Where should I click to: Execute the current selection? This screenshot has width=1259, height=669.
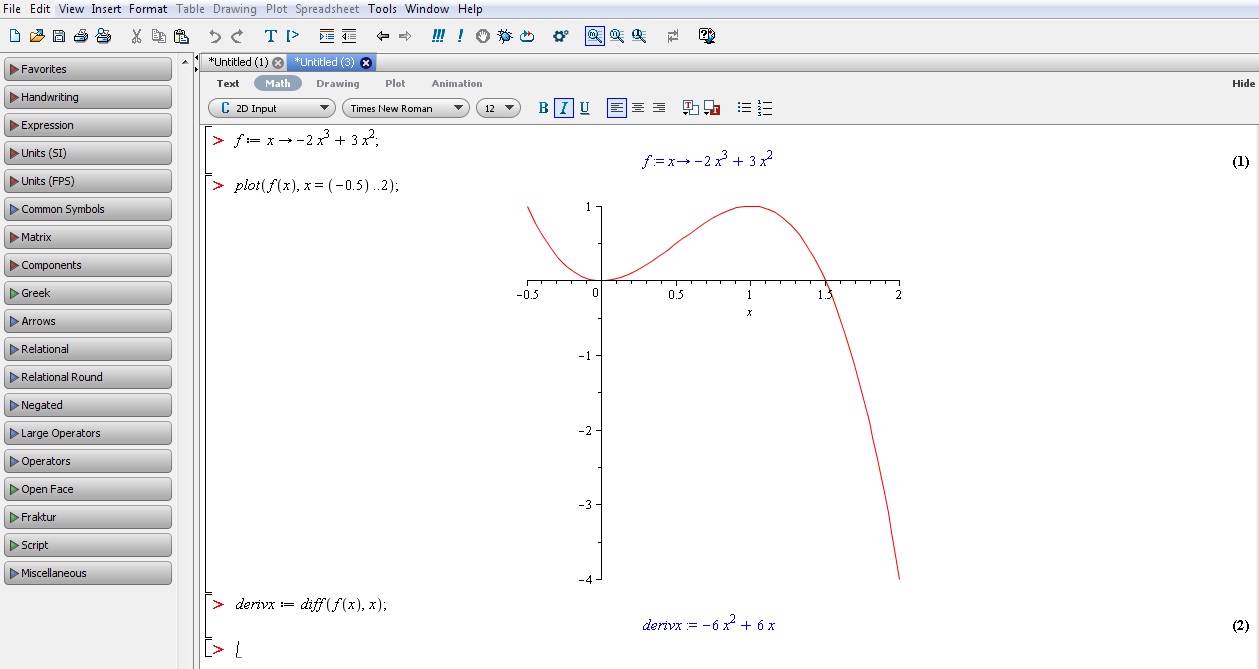pyautogui.click(x=459, y=36)
